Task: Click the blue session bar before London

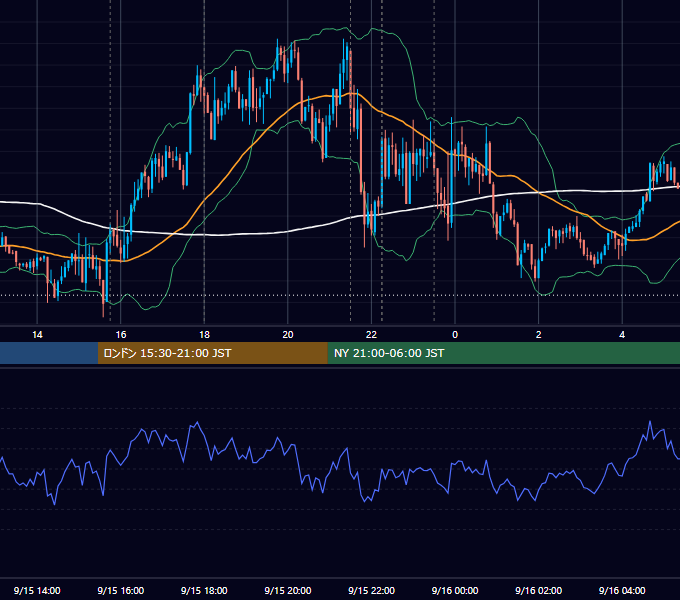Action: [49, 353]
